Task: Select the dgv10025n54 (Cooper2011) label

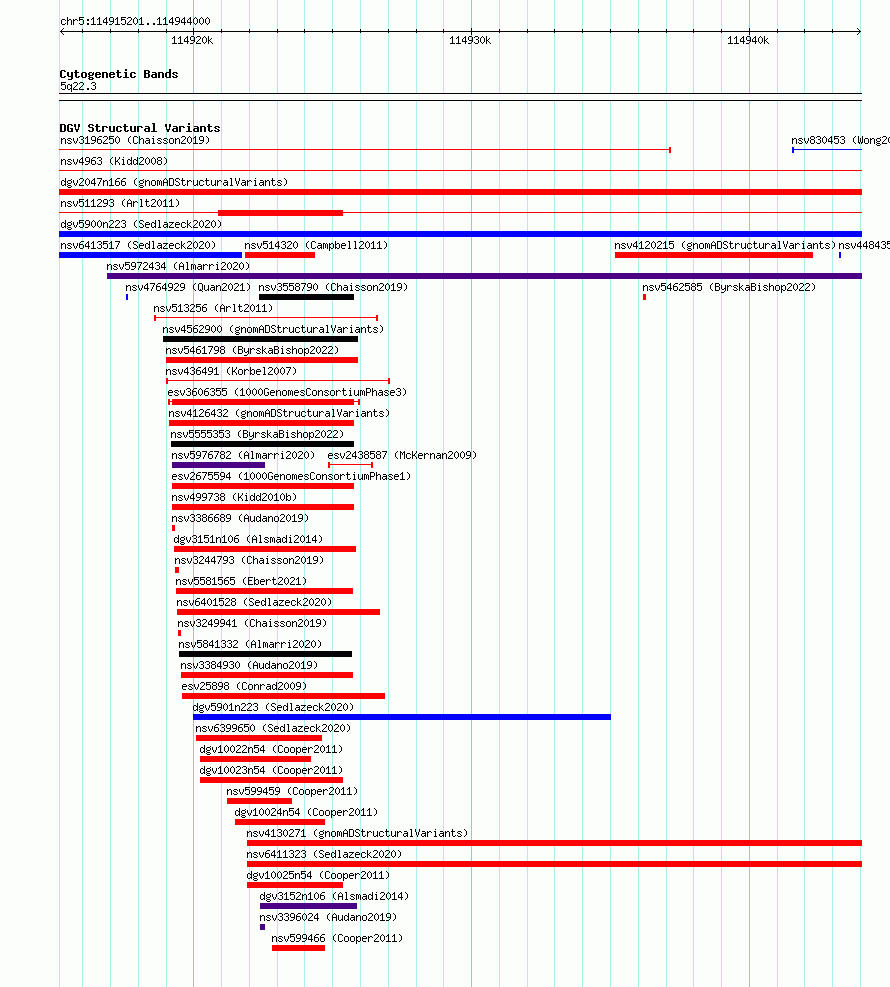Action: click(x=318, y=875)
